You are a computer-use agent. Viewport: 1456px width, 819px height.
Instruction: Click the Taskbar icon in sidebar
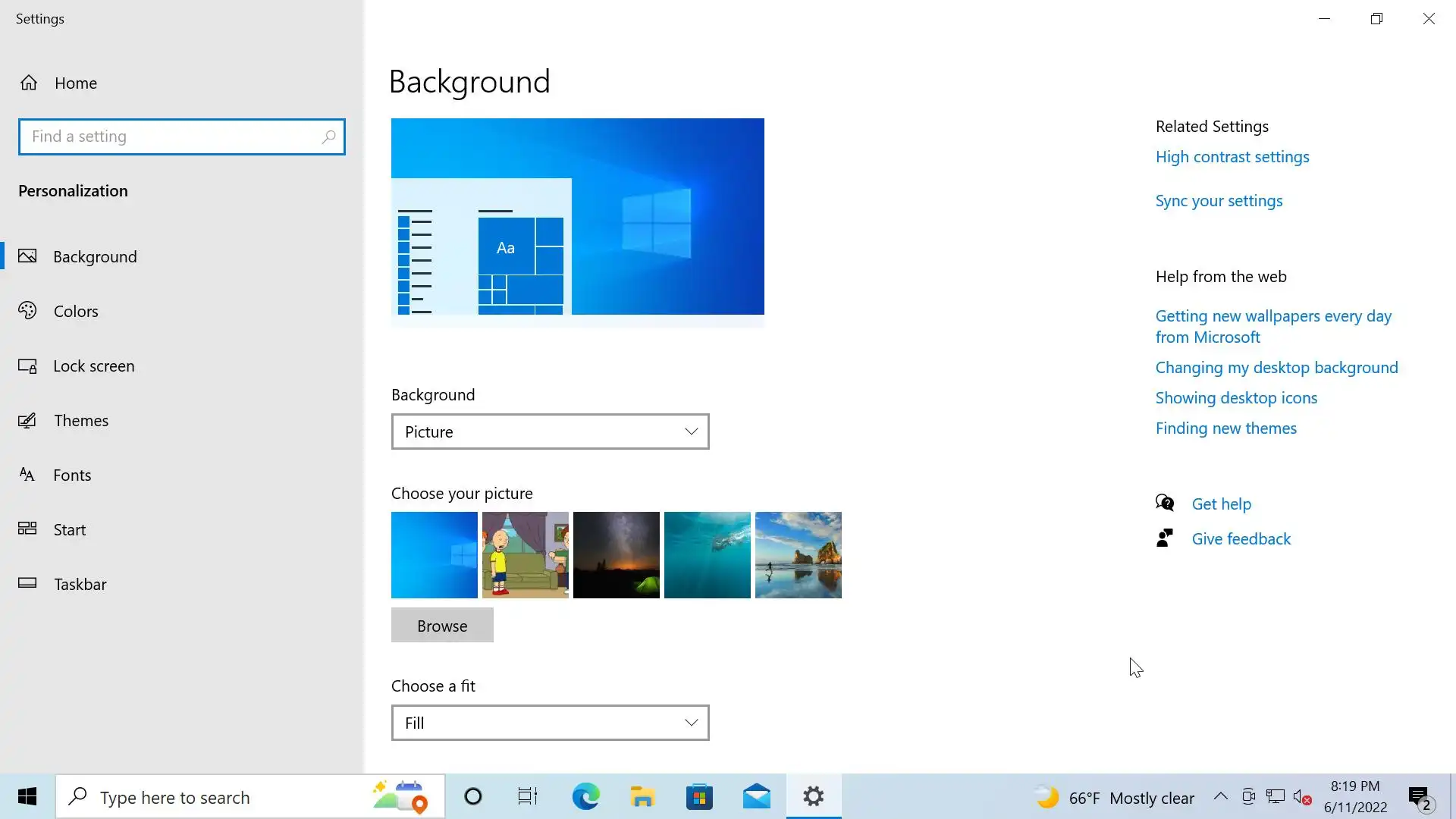[27, 583]
